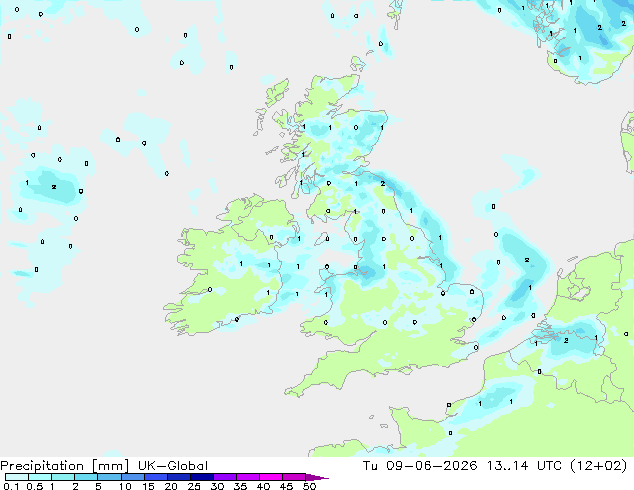Click the '25' legend scale label

tap(194, 486)
